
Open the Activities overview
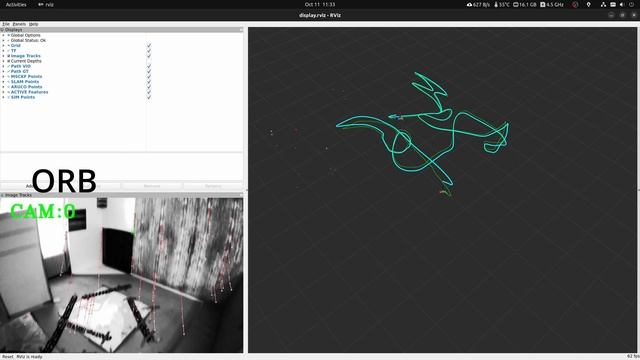pyautogui.click(x=16, y=4)
